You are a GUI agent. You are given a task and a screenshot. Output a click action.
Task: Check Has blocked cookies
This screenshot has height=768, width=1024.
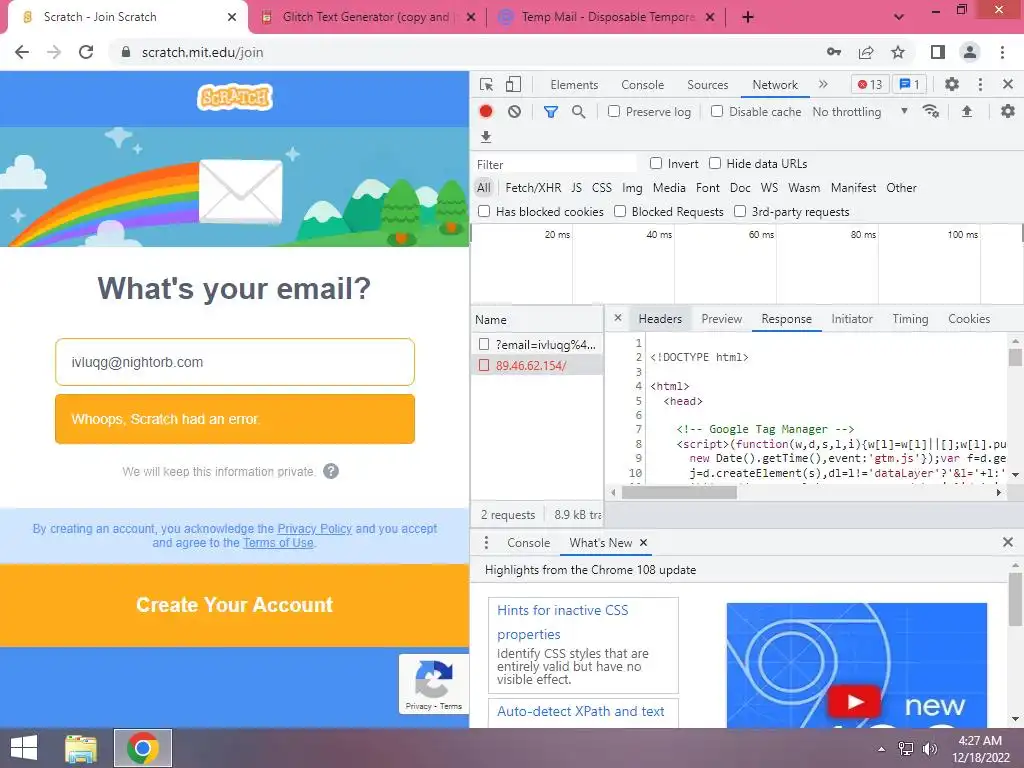pyautogui.click(x=484, y=211)
